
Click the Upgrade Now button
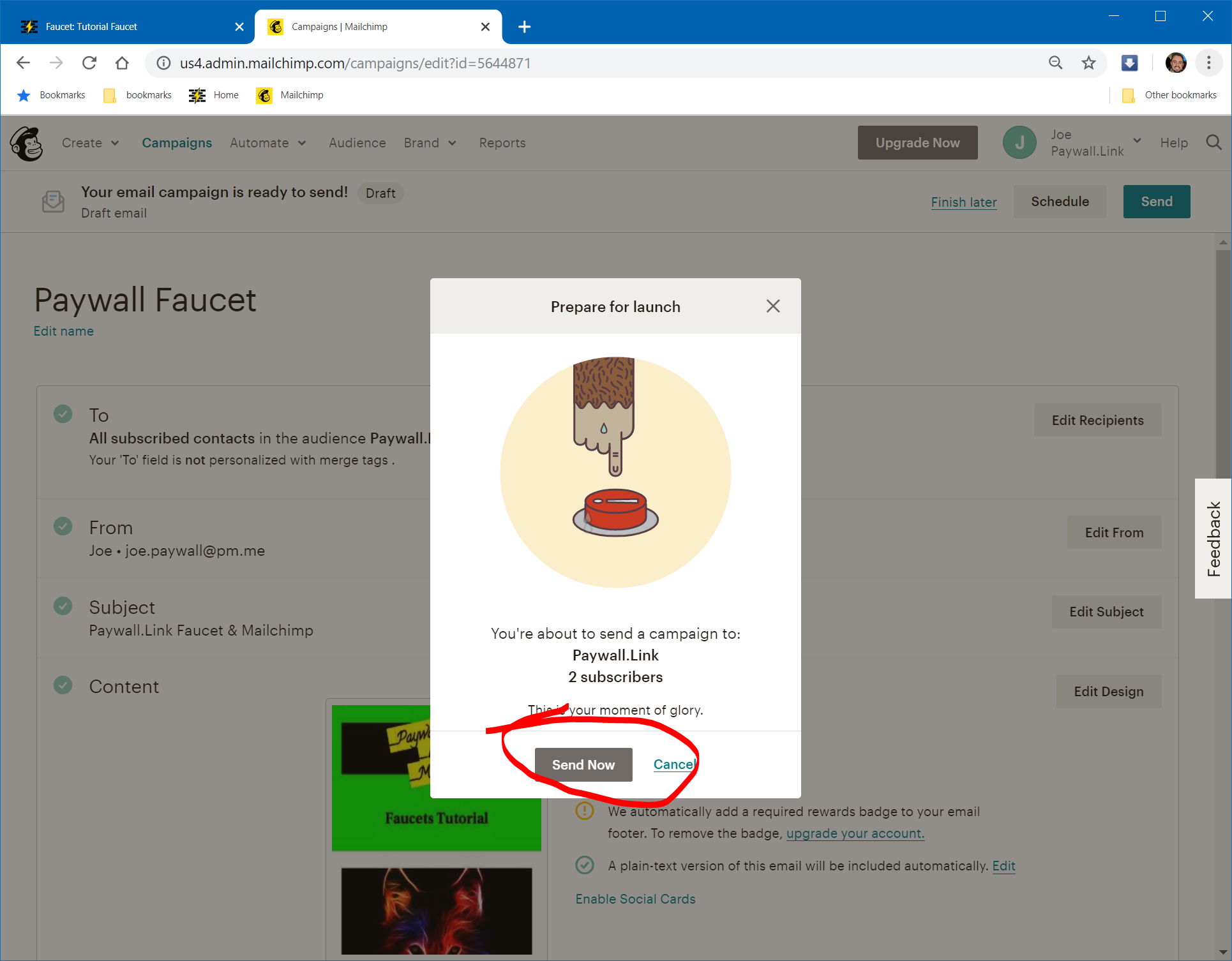click(917, 143)
